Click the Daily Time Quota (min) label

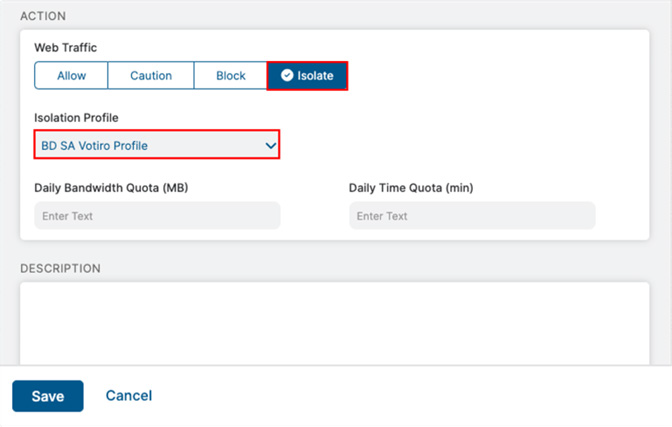point(411,188)
